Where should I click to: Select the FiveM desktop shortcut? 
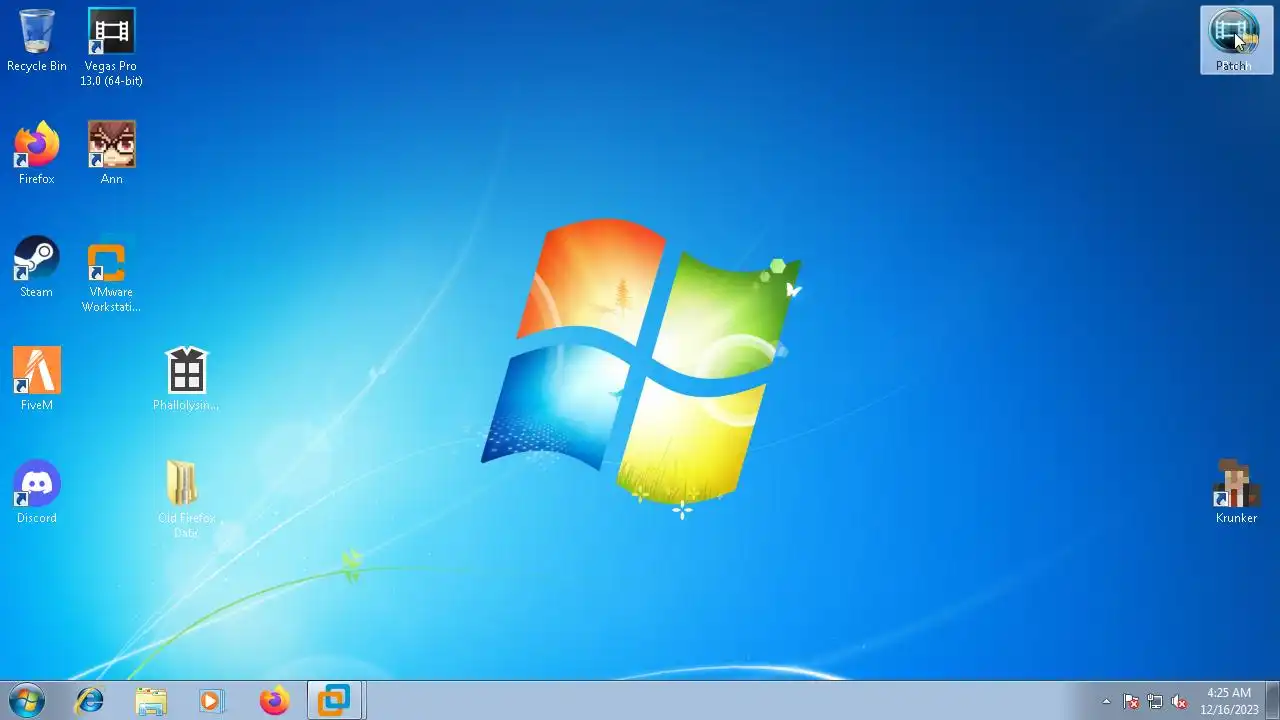point(37,380)
